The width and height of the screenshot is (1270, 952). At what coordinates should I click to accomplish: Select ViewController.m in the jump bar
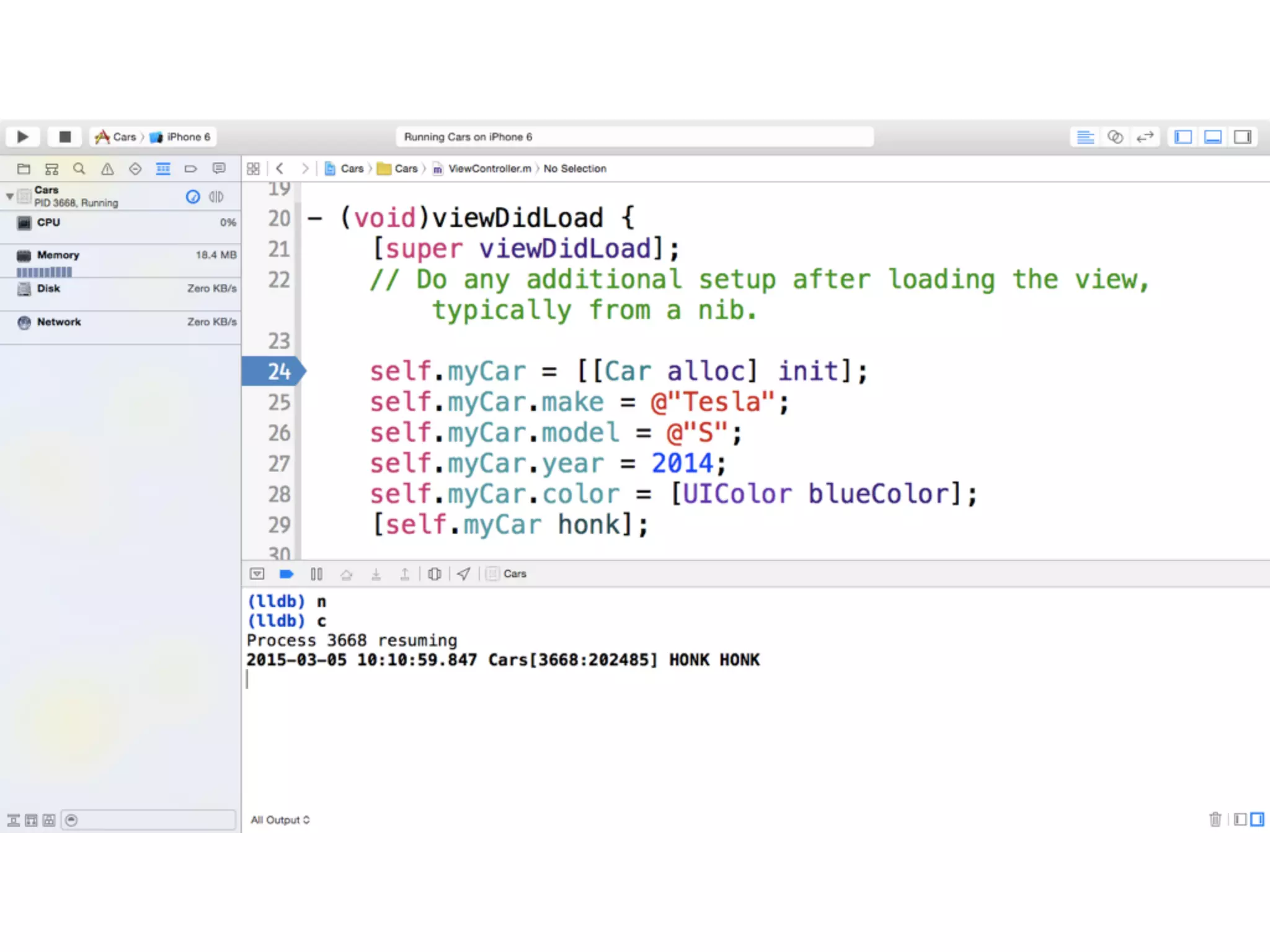pos(489,169)
